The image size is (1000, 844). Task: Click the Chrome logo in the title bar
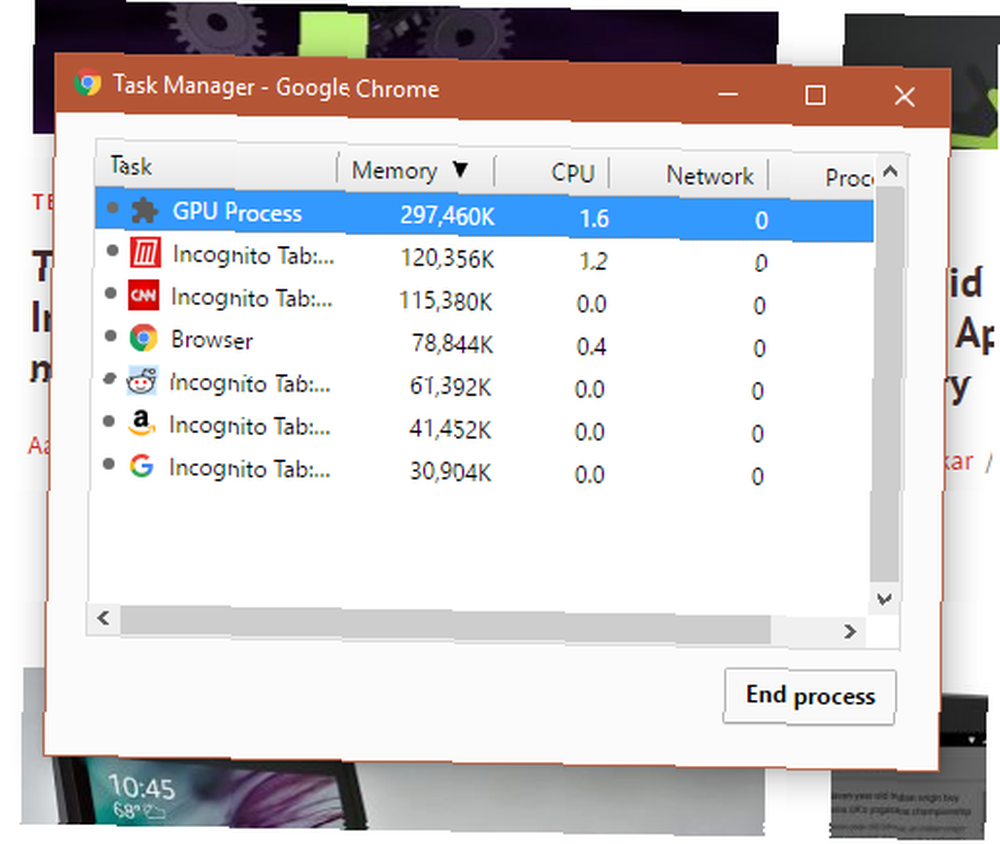click(87, 83)
